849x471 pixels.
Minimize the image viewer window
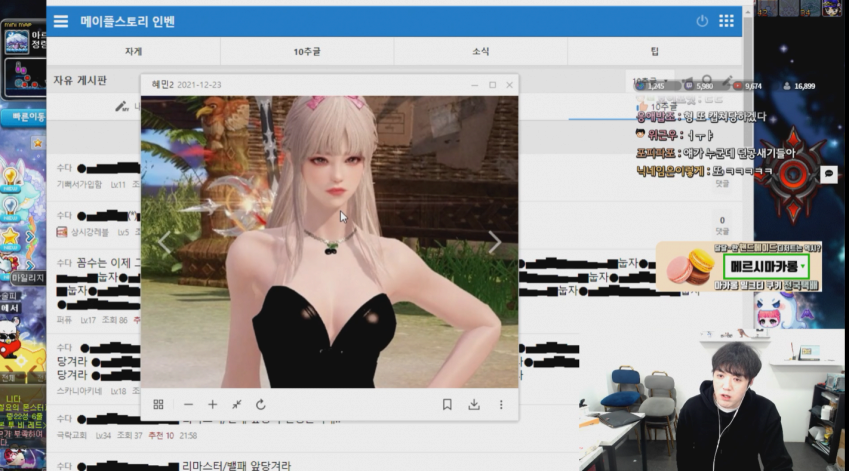point(474,85)
